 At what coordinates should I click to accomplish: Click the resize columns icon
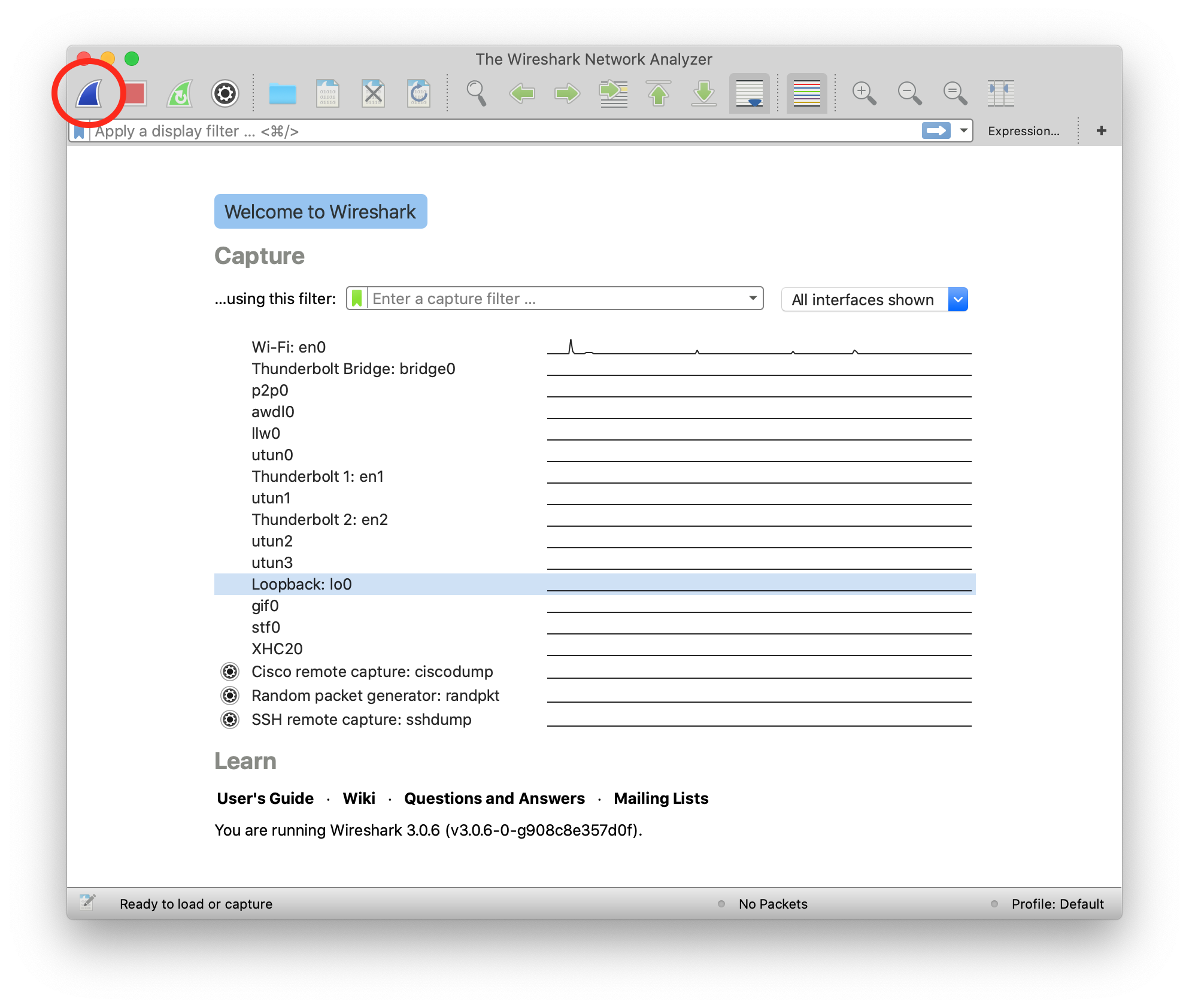[x=1000, y=94]
